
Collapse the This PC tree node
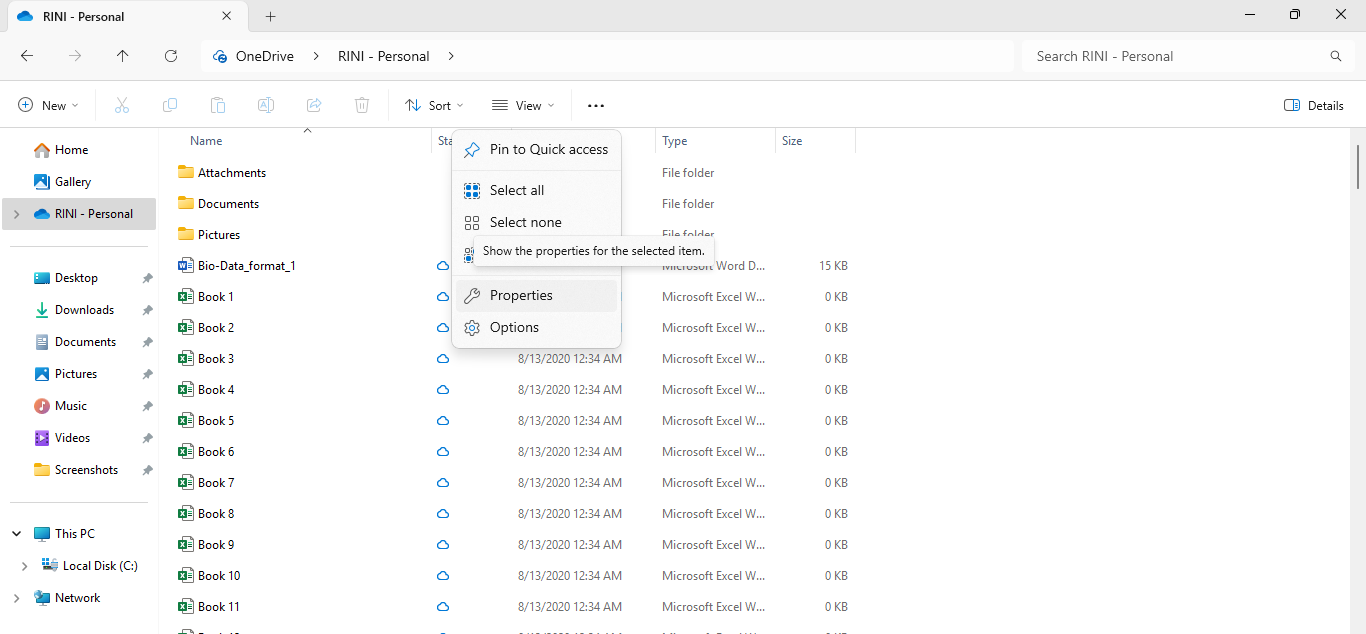coord(16,534)
